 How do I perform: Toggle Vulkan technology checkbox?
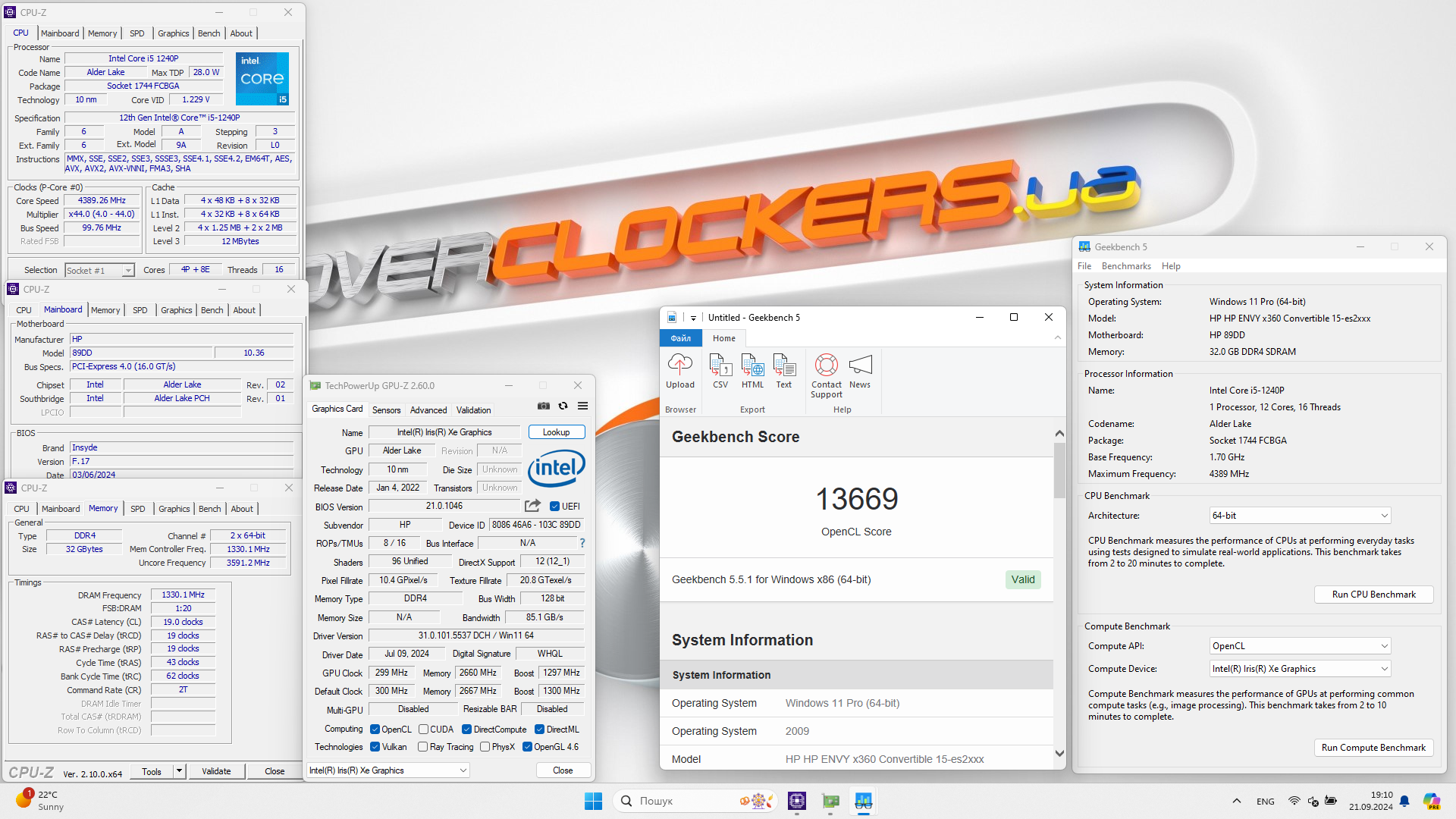point(375,747)
